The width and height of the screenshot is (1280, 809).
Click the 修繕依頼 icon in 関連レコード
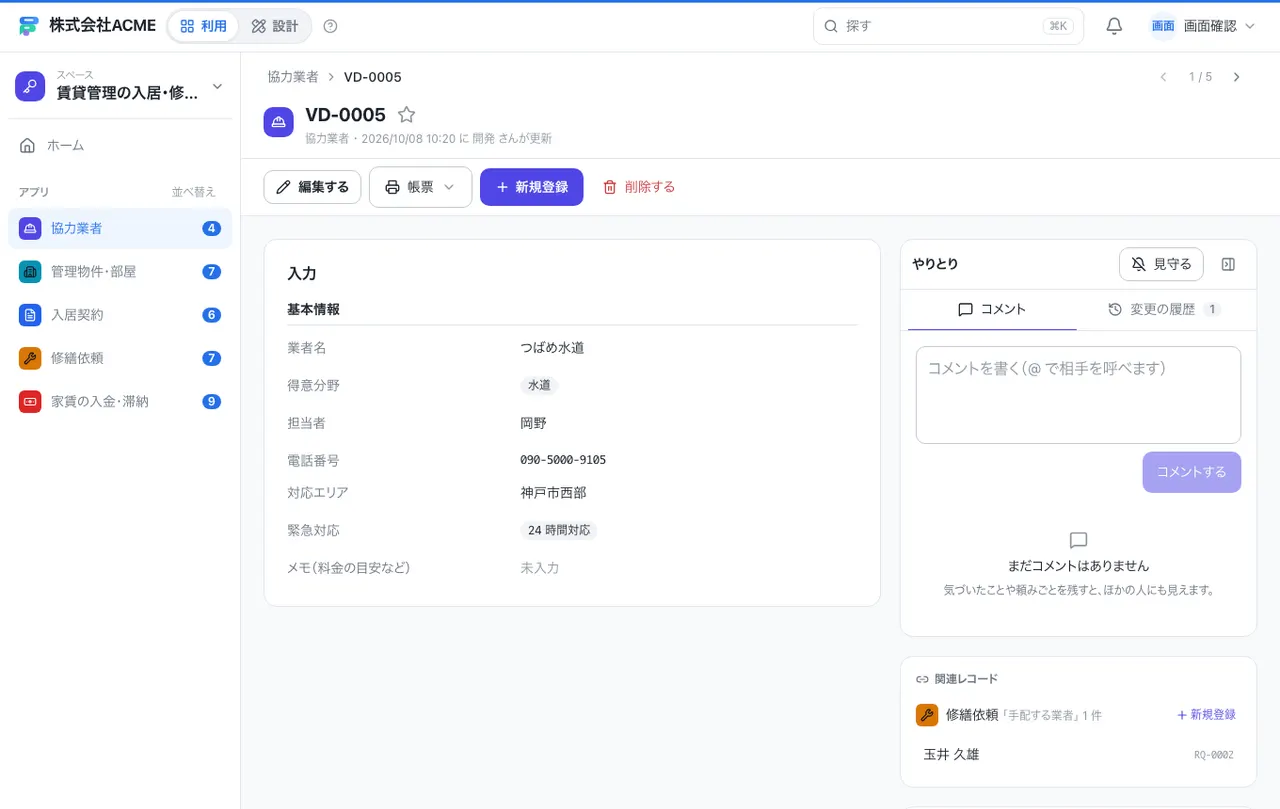click(x=926, y=715)
